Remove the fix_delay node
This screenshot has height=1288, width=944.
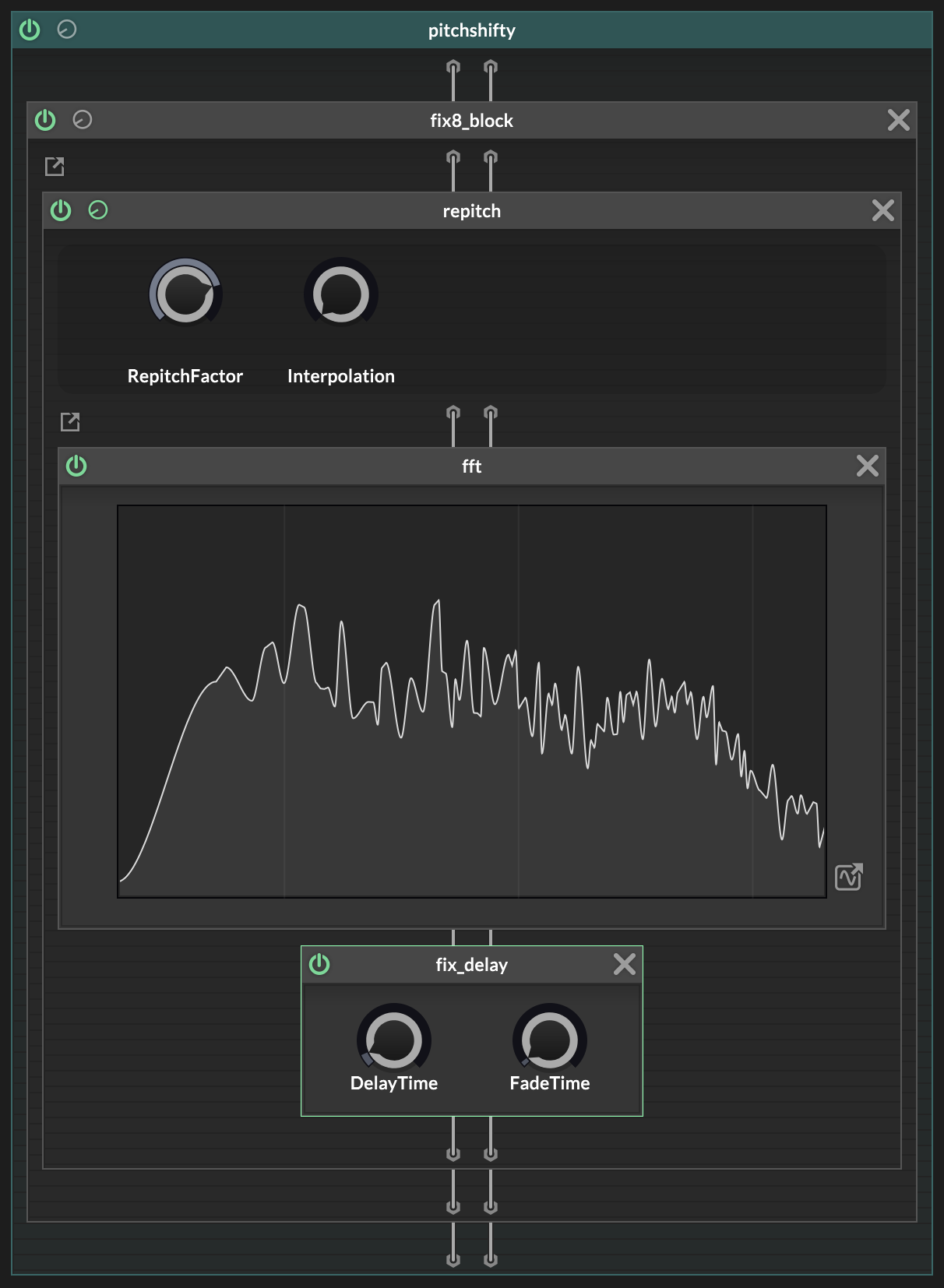pyautogui.click(x=624, y=964)
